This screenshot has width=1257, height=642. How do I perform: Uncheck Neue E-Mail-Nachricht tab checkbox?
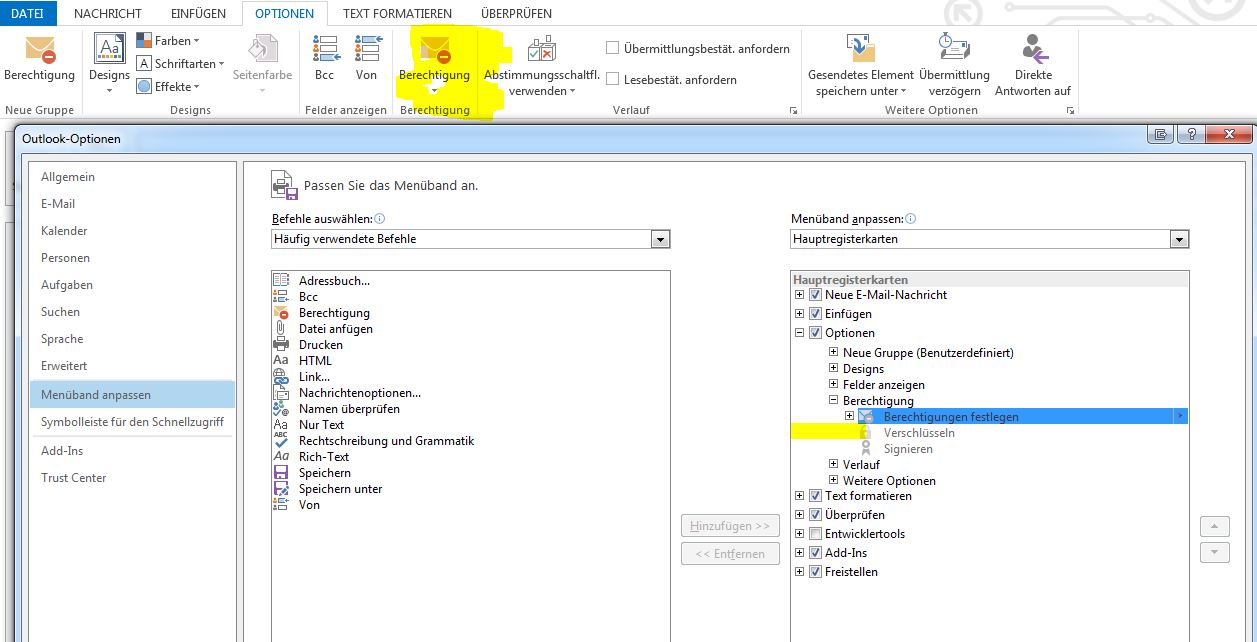click(815, 295)
